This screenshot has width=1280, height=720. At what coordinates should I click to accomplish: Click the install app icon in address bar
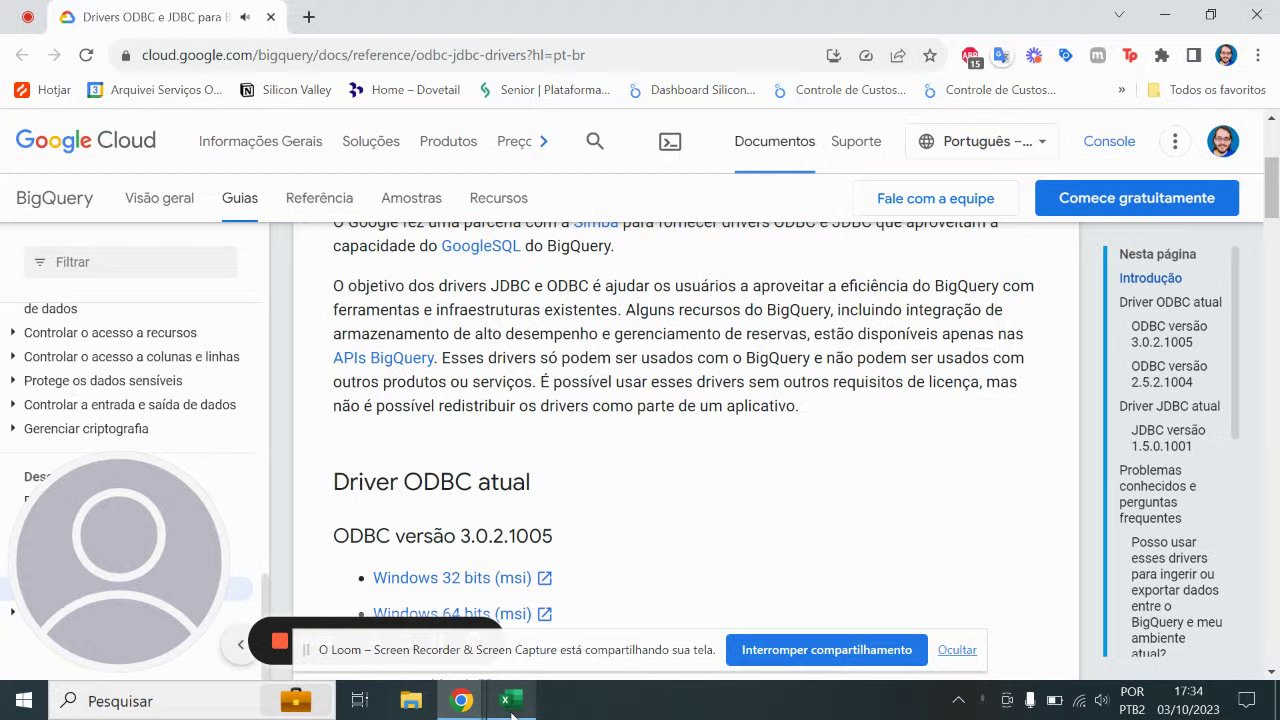834,56
